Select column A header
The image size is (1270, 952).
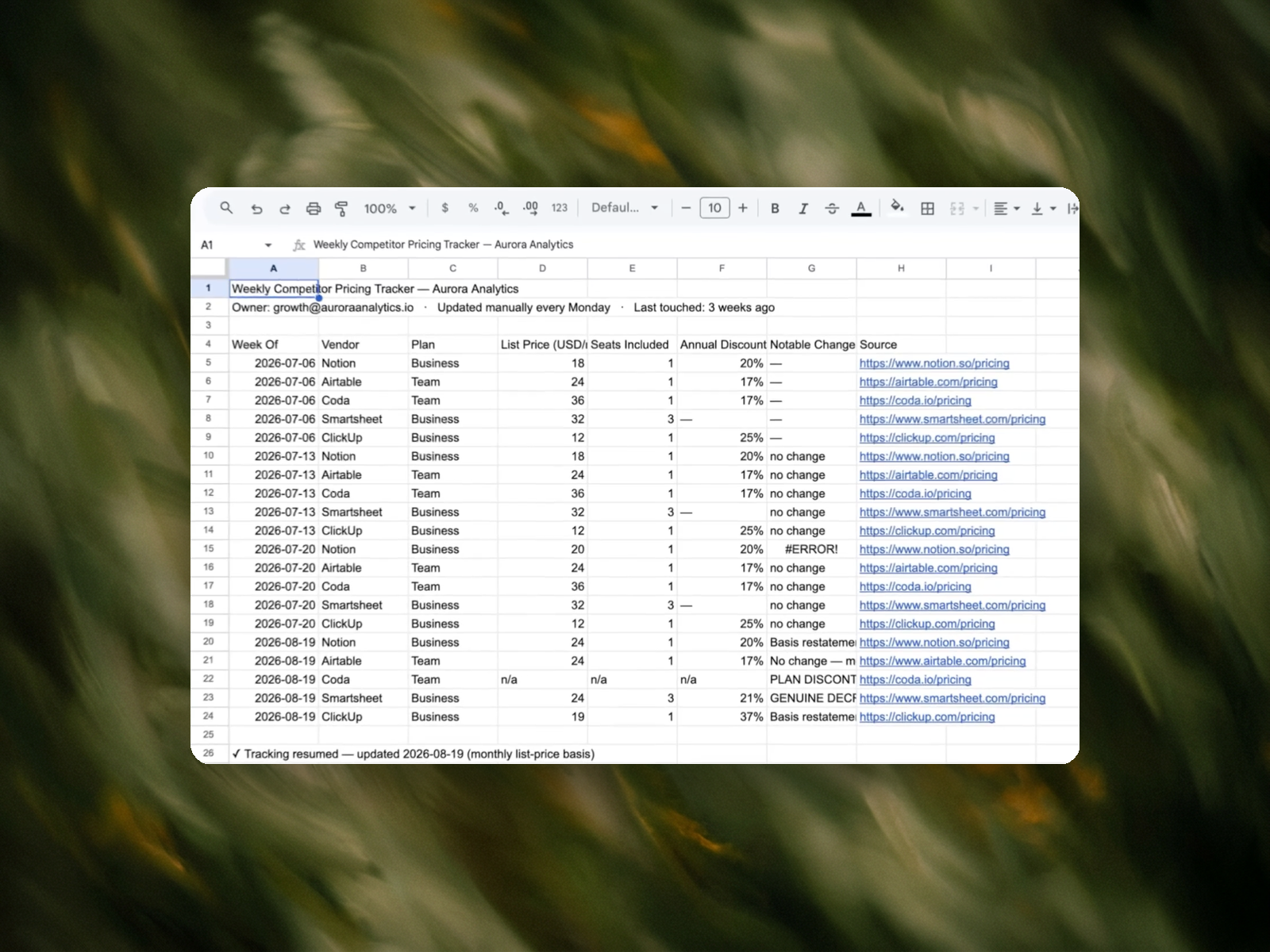pyautogui.click(x=274, y=268)
